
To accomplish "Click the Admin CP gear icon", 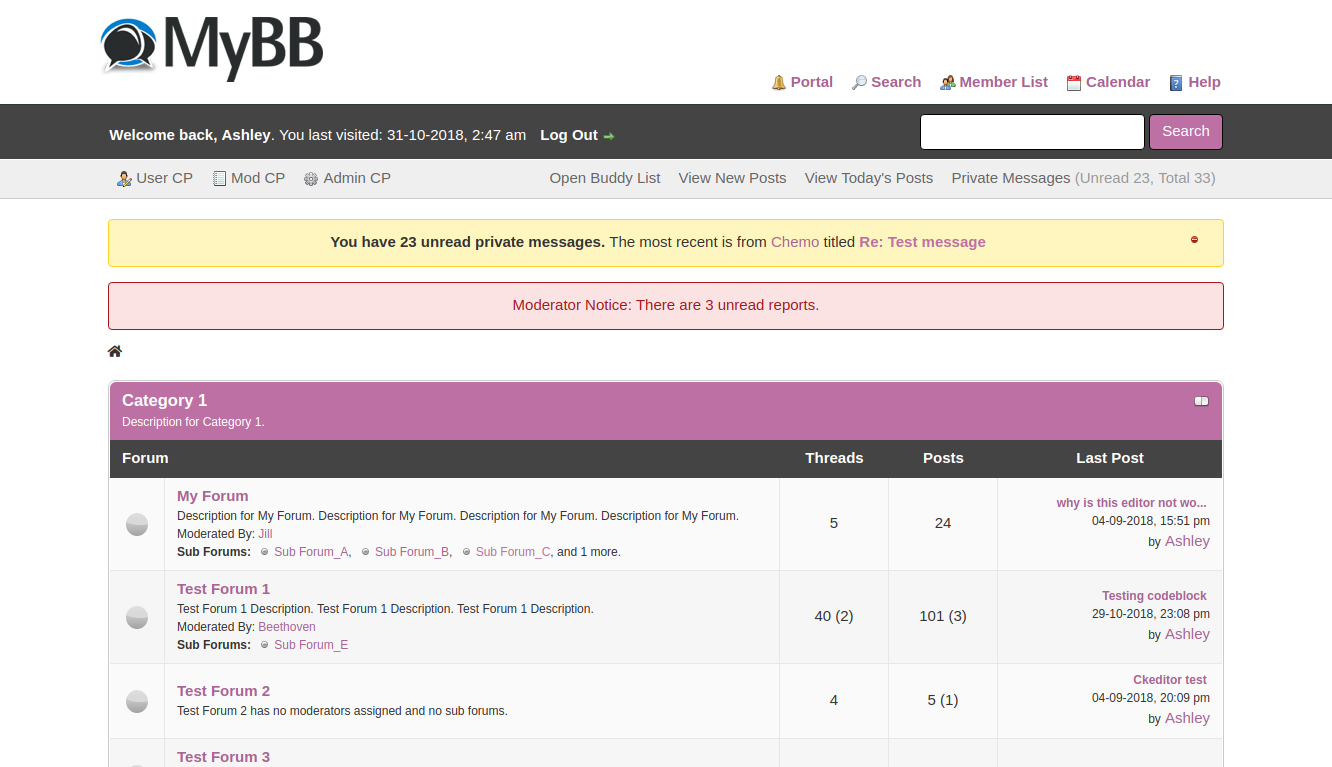I will [311, 179].
